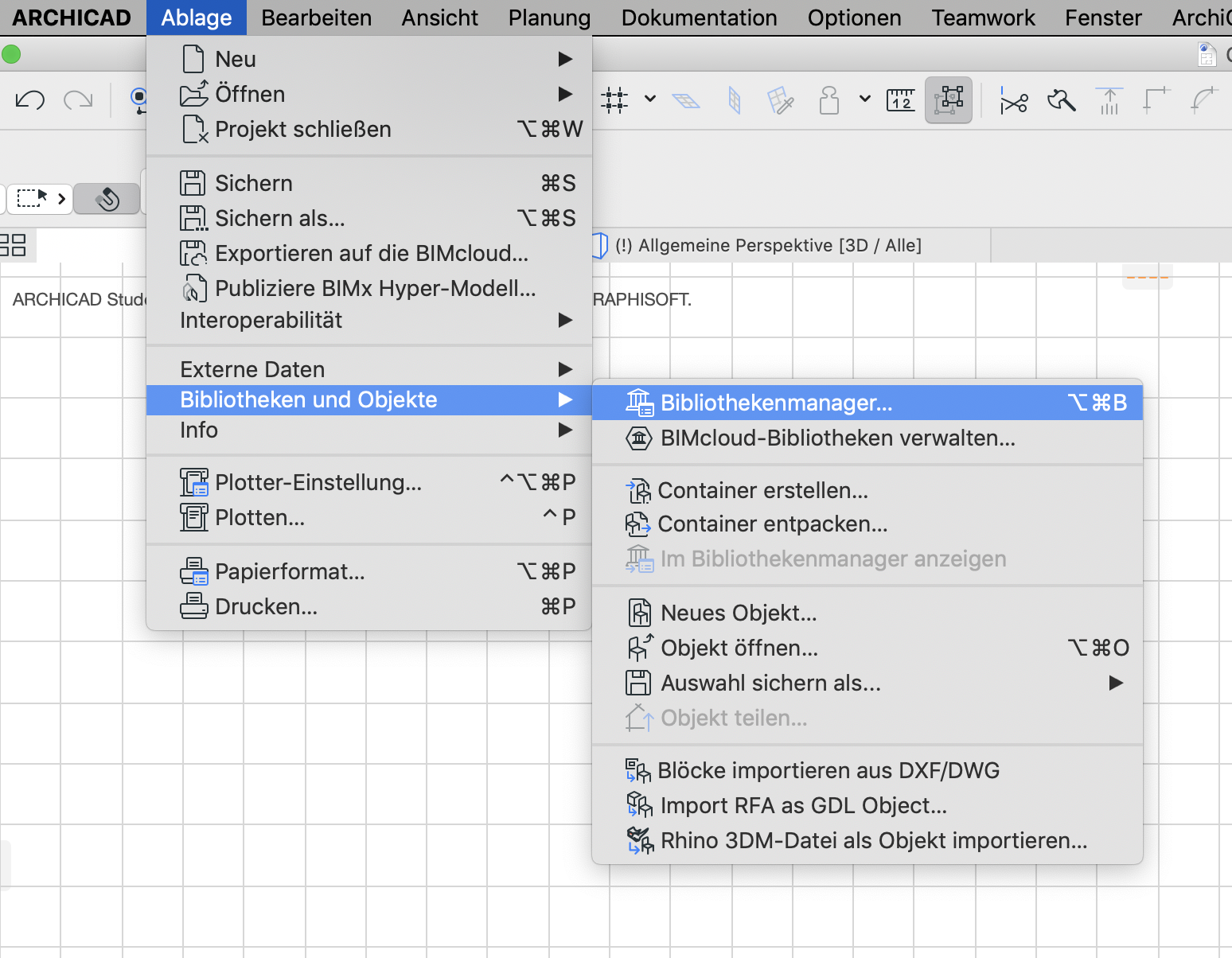Select the Marquee arrow tool
The width and height of the screenshot is (1232, 958).
40,198
